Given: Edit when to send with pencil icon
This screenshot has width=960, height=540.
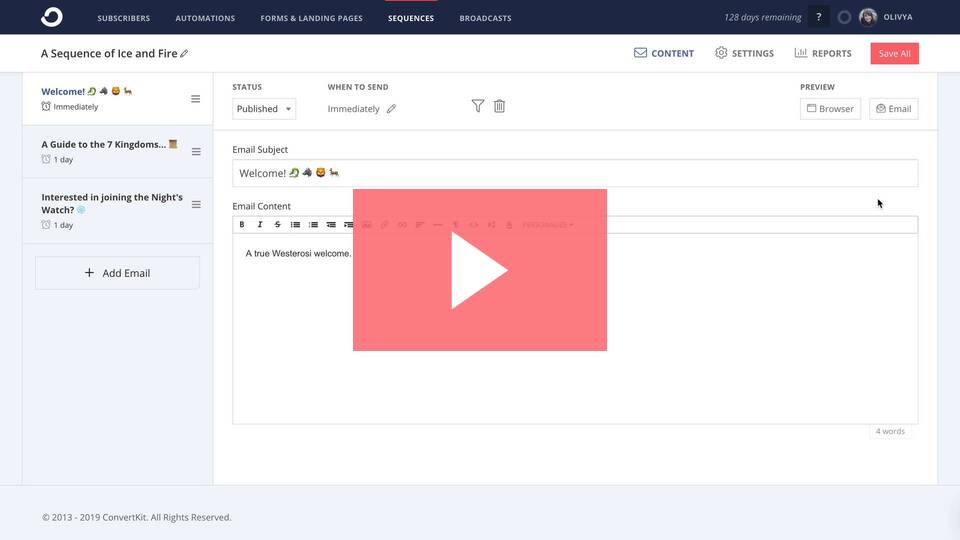Looking at the screenshot, I should pos(391,109).
